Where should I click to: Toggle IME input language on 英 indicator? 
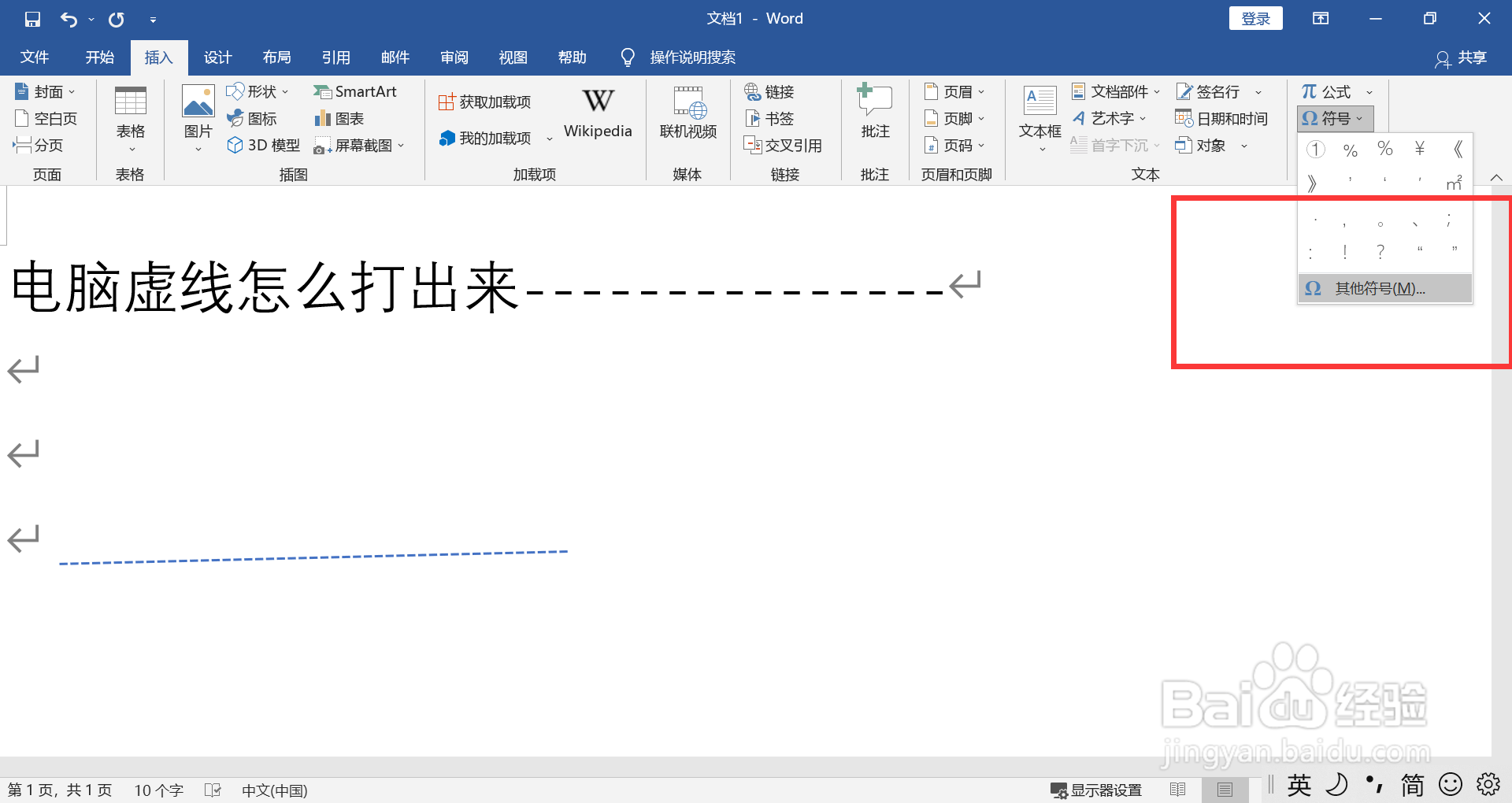(1298, 785)
